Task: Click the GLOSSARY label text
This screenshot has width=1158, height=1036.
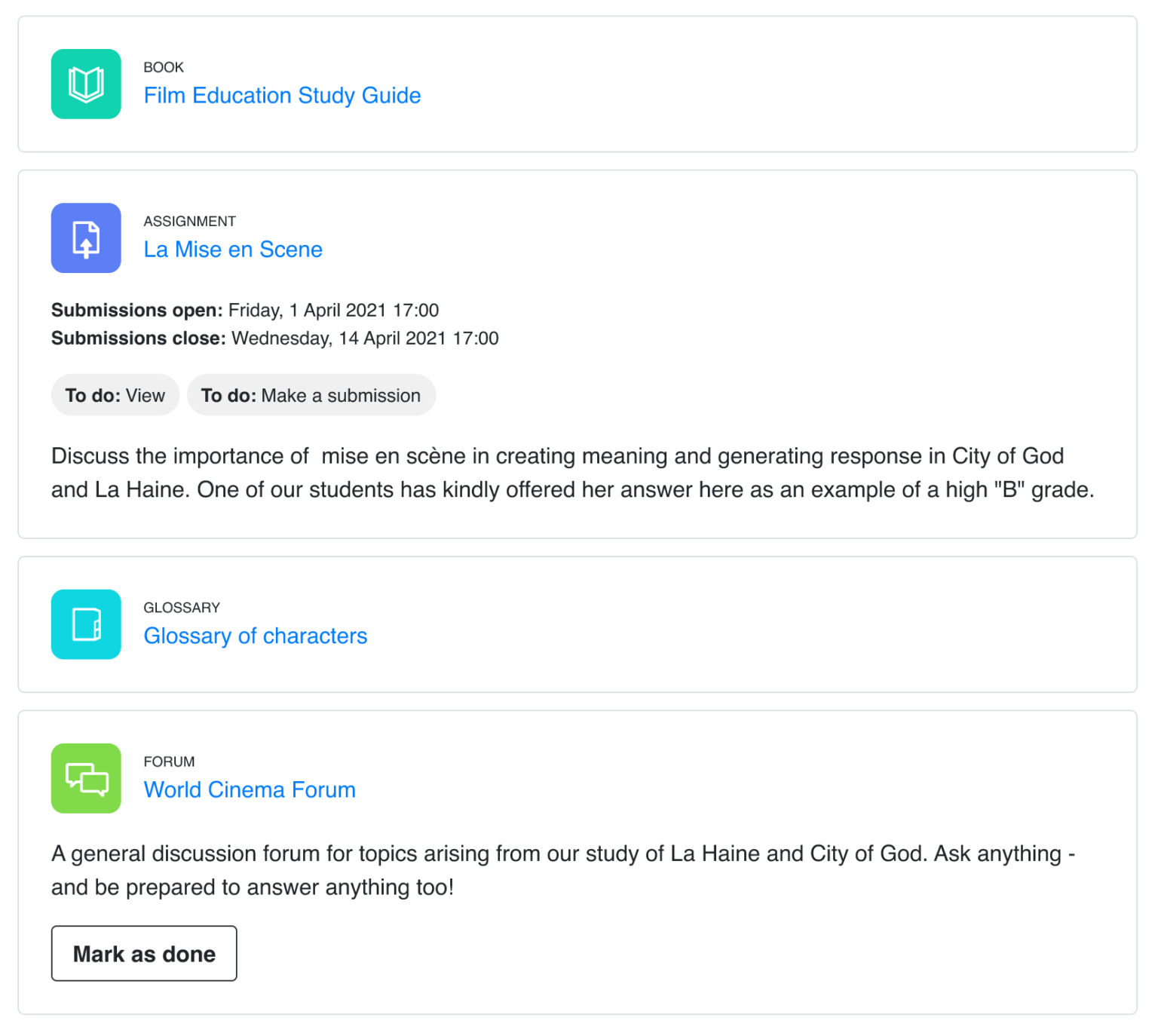Action: click(x=182, y=608)
